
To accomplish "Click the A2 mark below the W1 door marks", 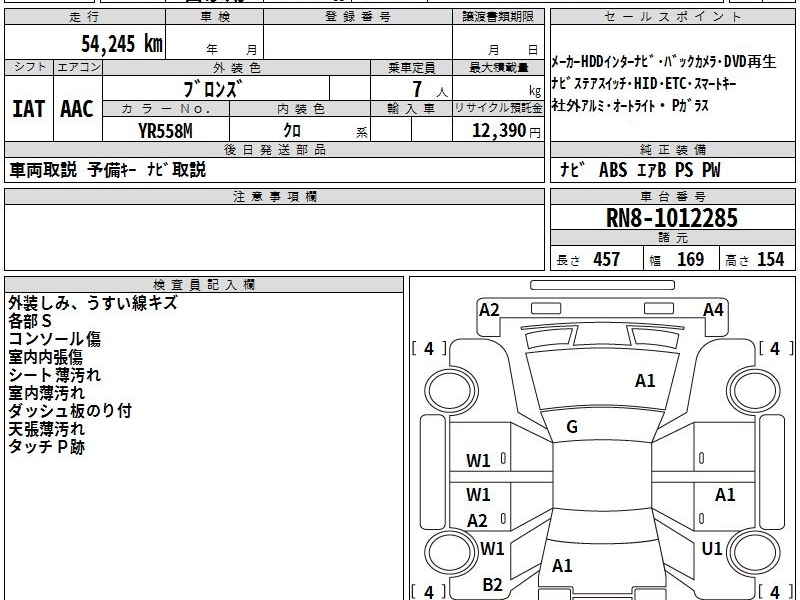I will point(477,521).
